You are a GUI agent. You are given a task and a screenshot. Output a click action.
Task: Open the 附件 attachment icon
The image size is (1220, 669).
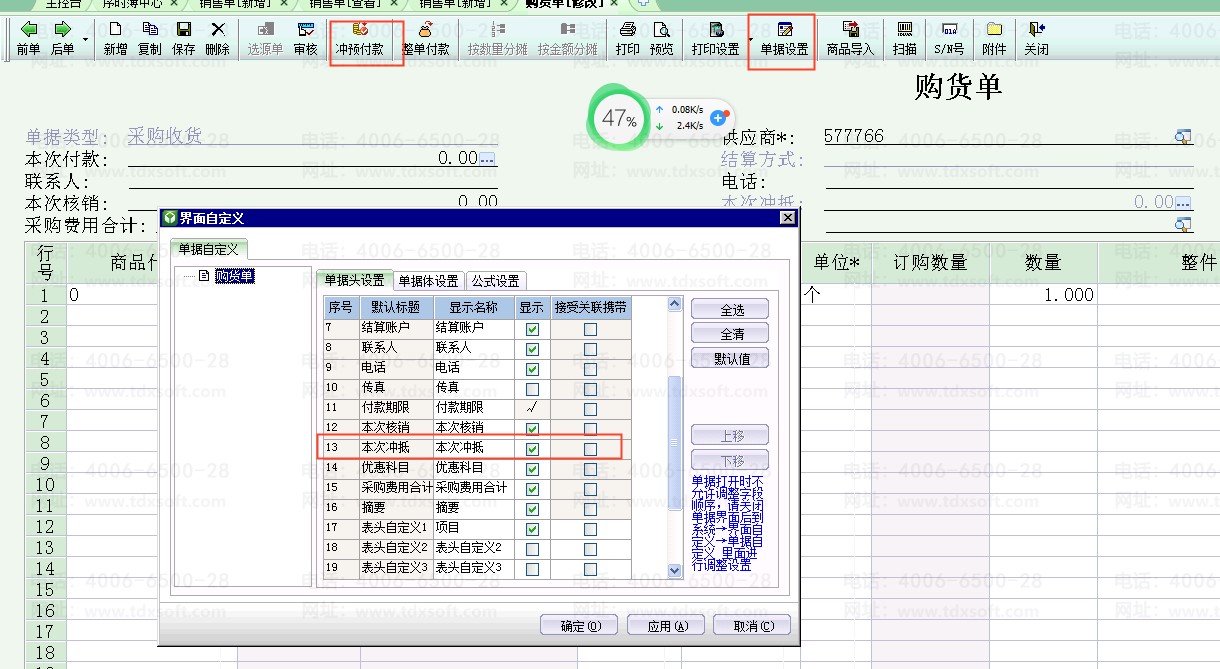click(x=994, y=37)
